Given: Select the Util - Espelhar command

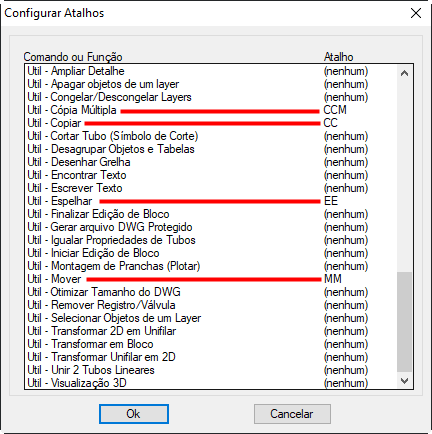Looking at the screenshot, I should click(211, 201).
